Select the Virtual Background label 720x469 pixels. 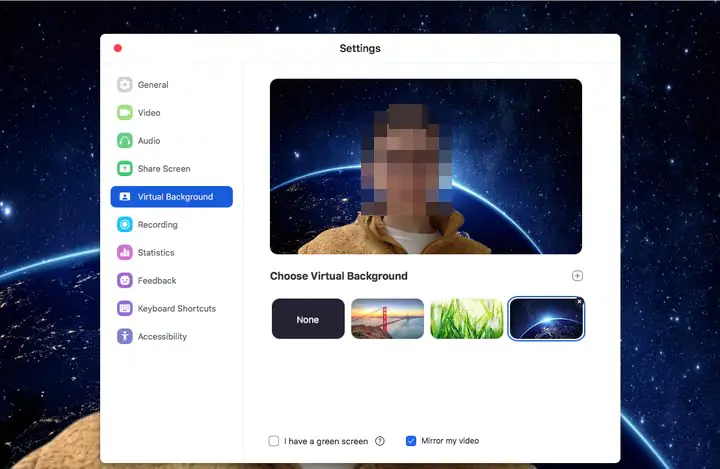175,197
